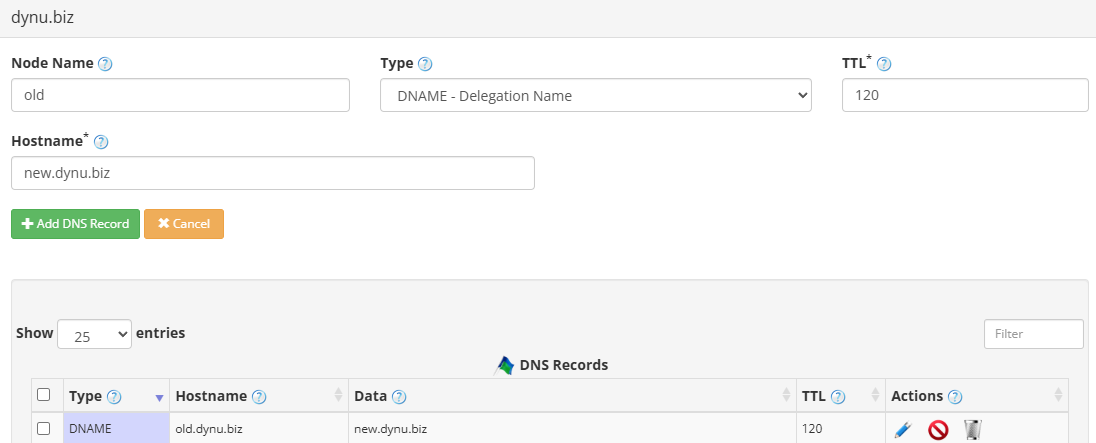Focus the Node Name input containing old

[x=180, y=95]
